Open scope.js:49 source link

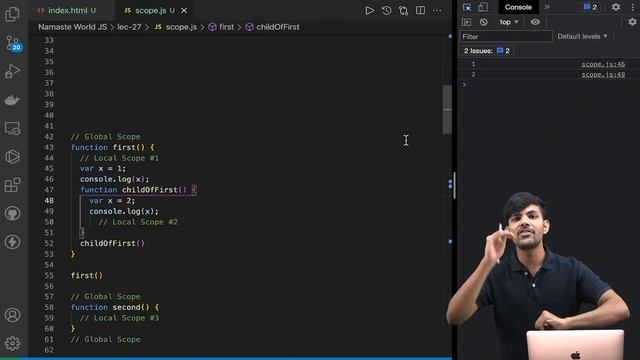pyautogui.click(x=603, y=75)
